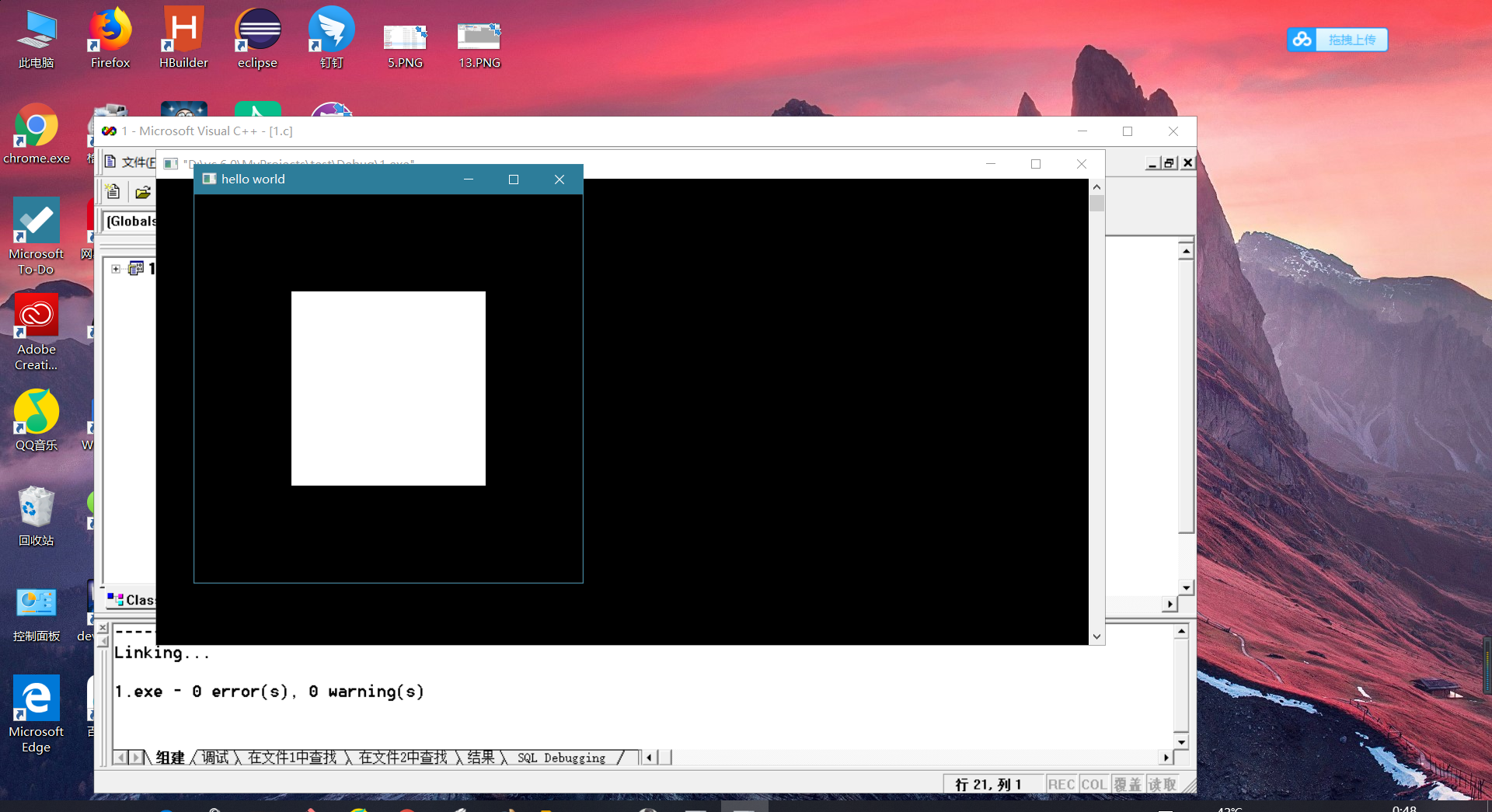
Task: Click the New Text File toolbar icon
Action: (x=113, y=192)
